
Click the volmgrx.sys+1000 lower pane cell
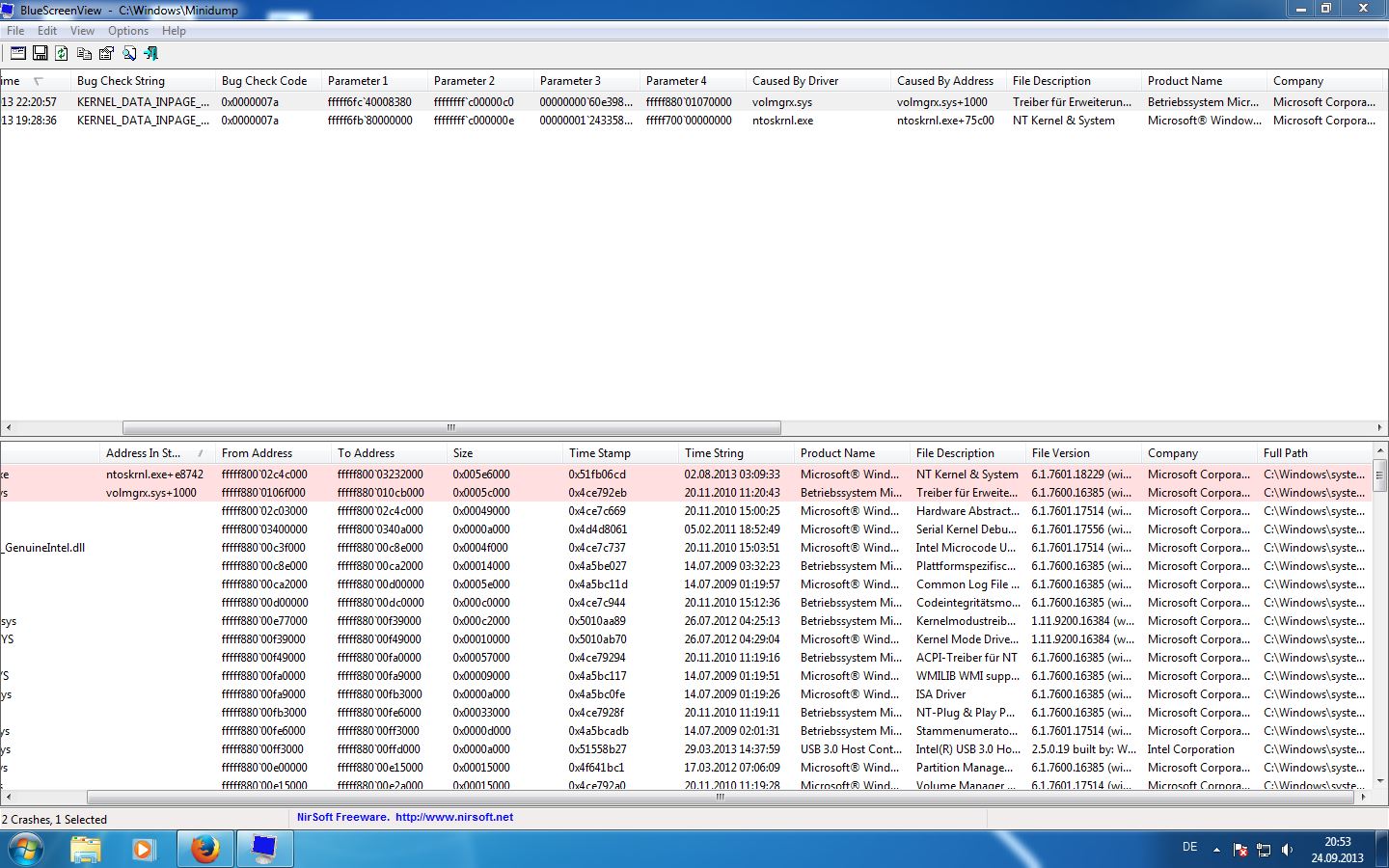click(x=151, y=493)
